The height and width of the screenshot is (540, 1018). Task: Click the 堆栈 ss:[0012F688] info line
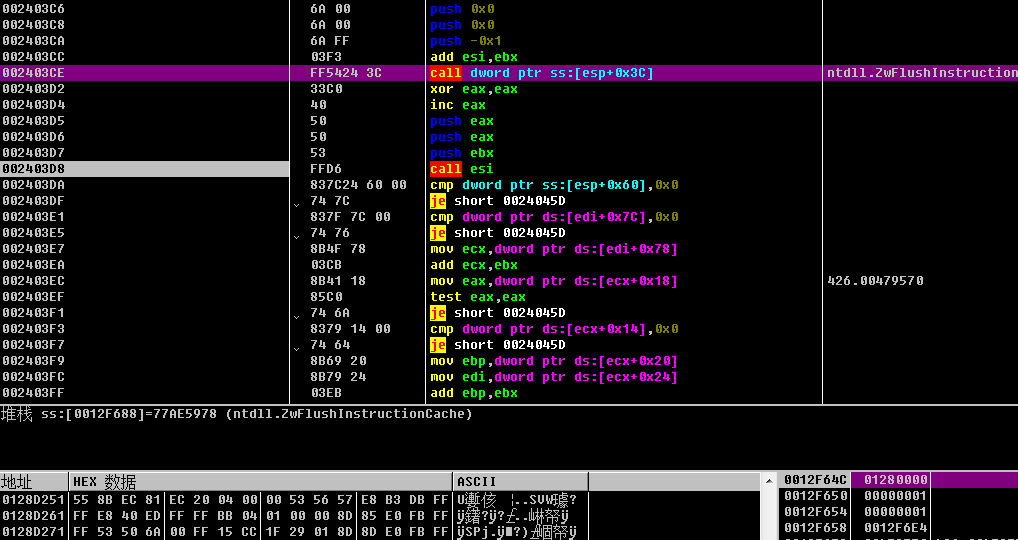tap(237, 414)
